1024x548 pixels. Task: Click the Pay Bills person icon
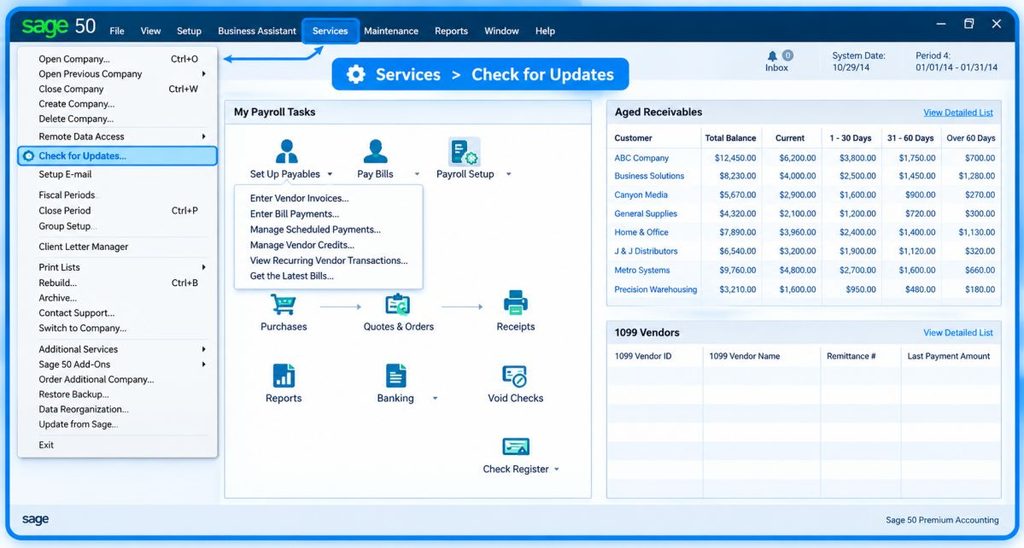(x=375, y=151)
